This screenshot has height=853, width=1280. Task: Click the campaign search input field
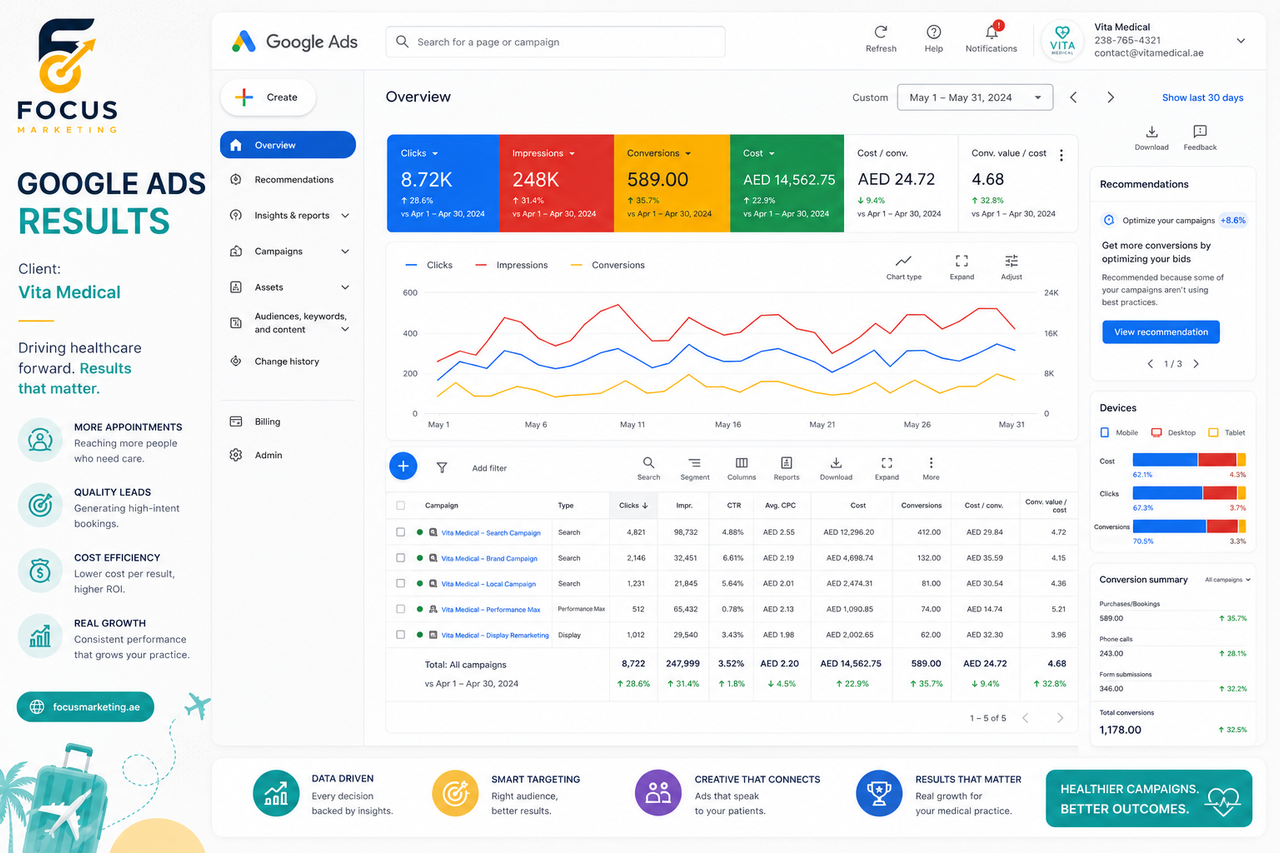click(x=555, y=42)
